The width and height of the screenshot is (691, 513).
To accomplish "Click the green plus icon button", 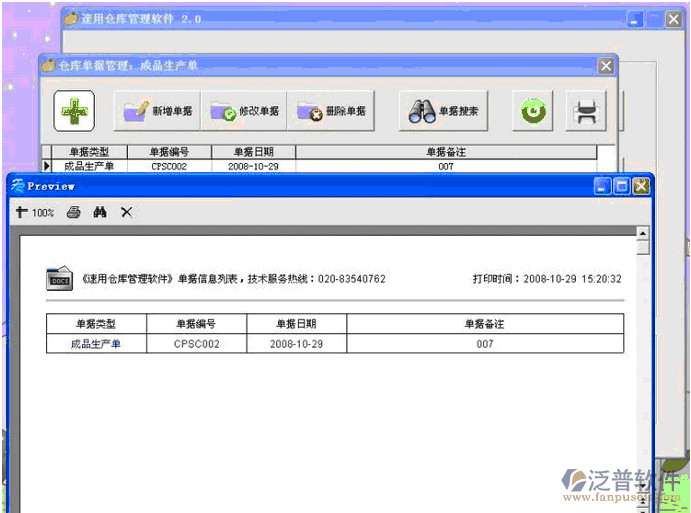I will pos(74,111).
